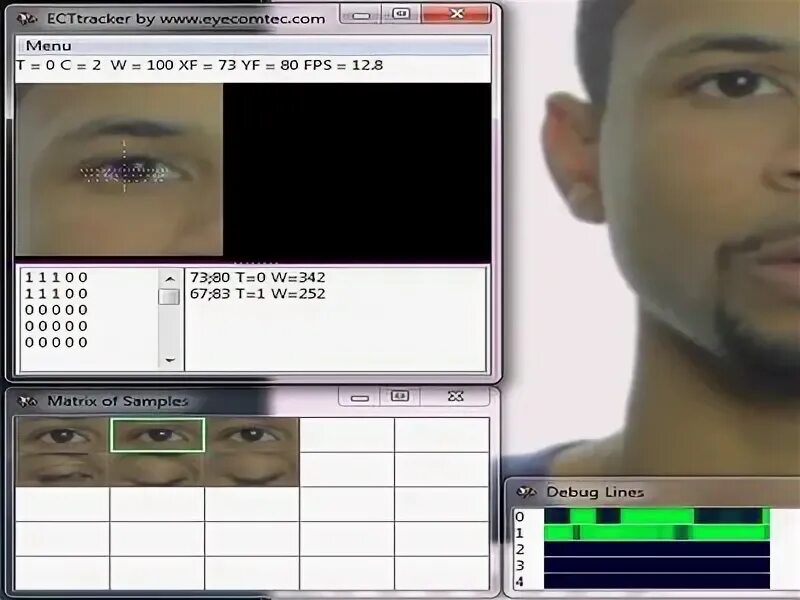Screen dimensions: 800x600
Task: Click the scrollbar thumb in matrix list
Action: click(169, 296)
